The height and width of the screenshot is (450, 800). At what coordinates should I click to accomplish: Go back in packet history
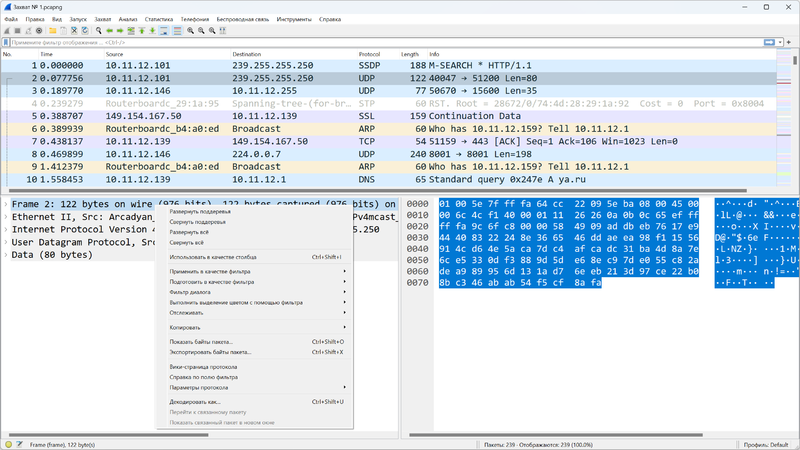[109, 31]
